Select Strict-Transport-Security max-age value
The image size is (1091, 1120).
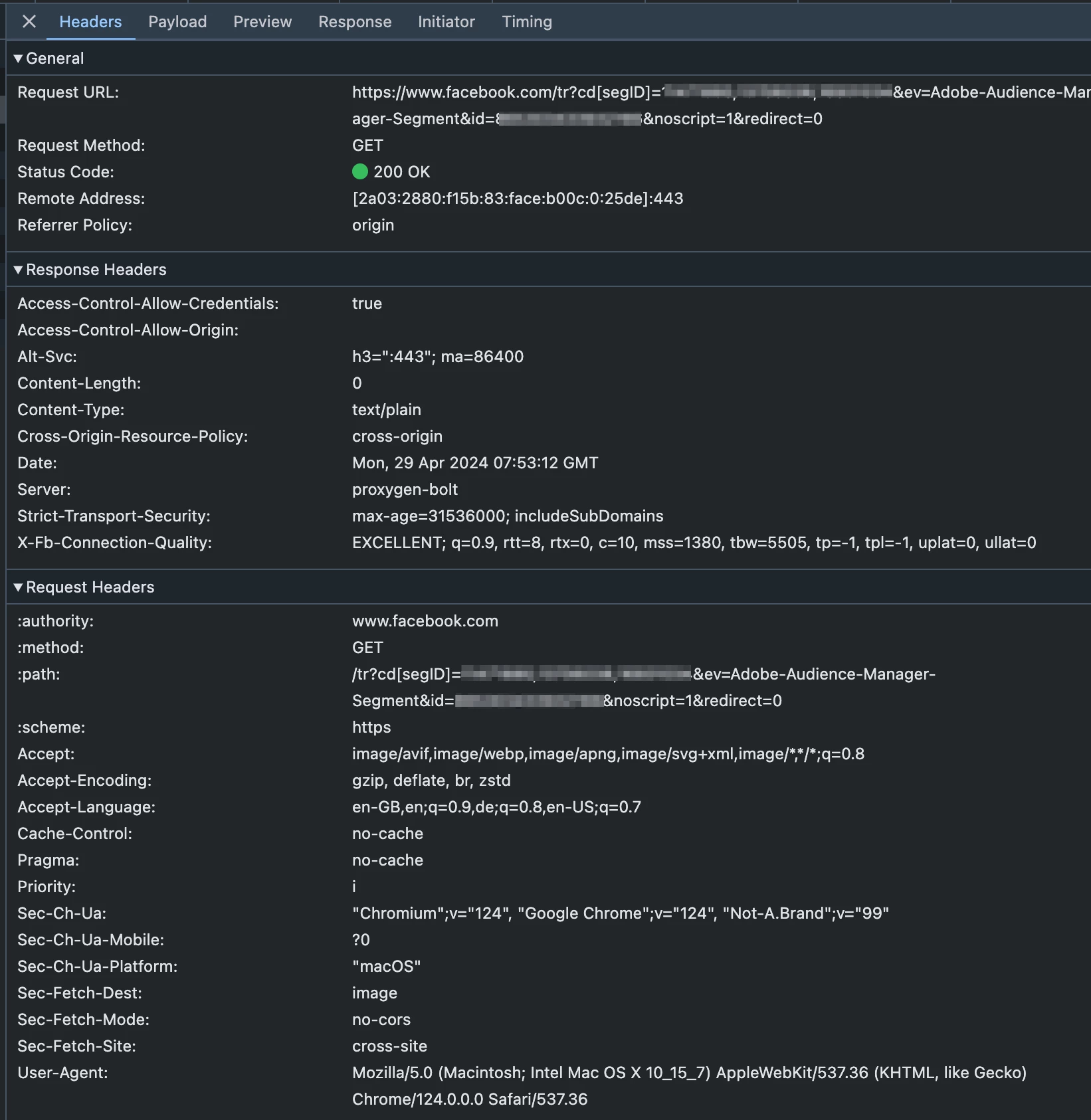(508, 516)
